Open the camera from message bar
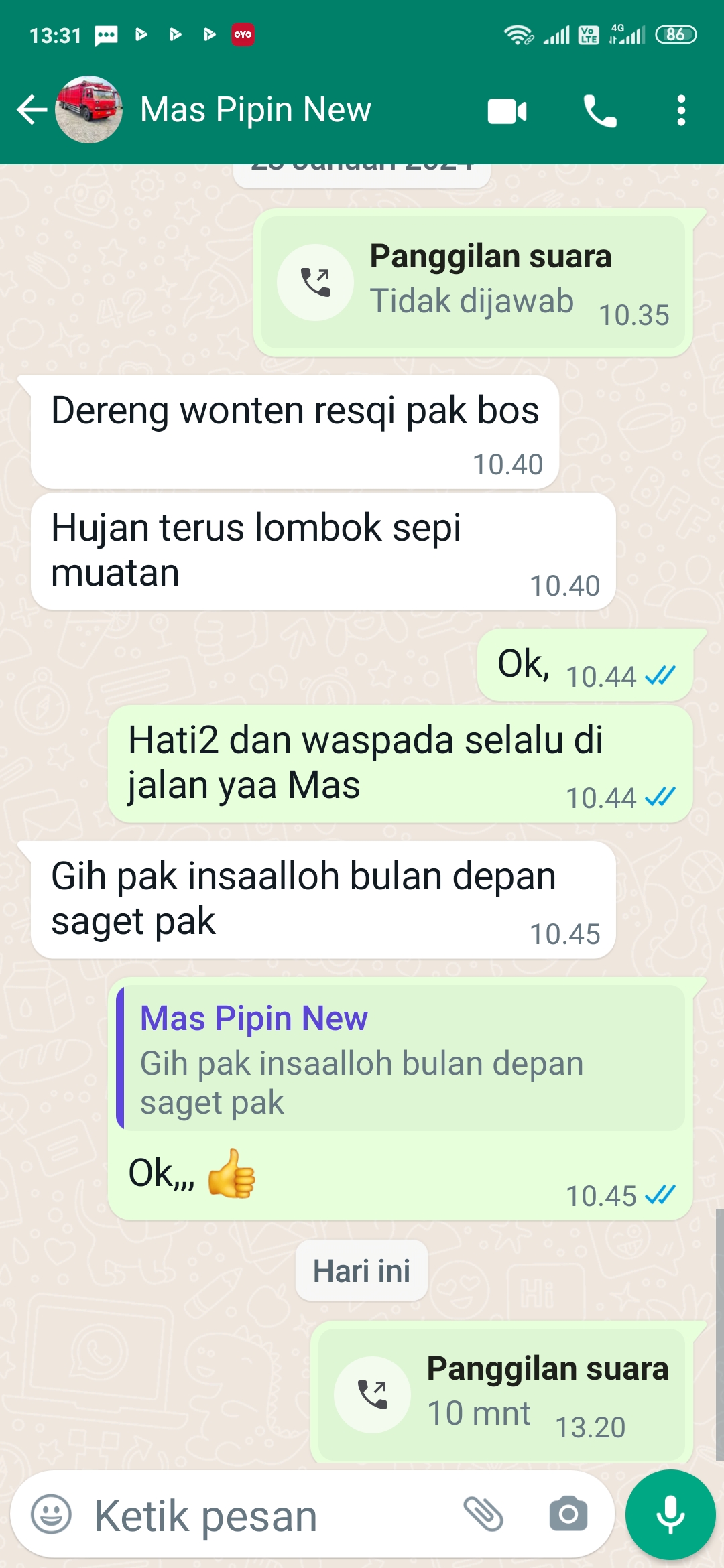The width and height of the screenshot is (724, 1568). point(568,1514)
